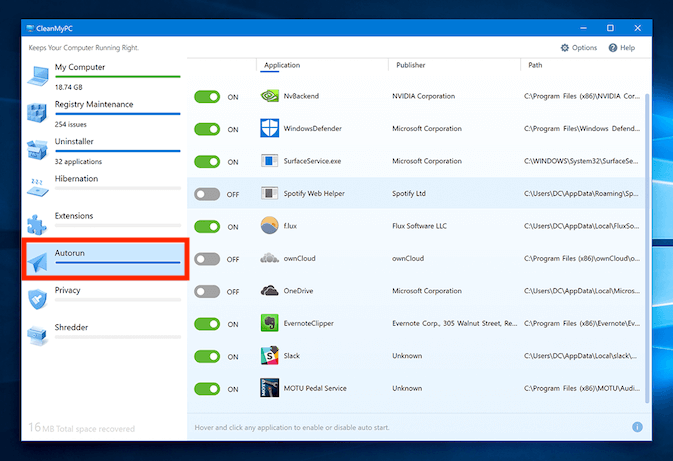Click the Help question mark icon
This screenshot has height=461, width=673.
[613, 48]
